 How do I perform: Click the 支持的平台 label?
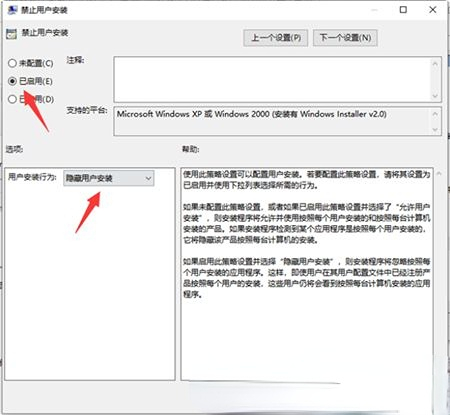tap(87, 110)
